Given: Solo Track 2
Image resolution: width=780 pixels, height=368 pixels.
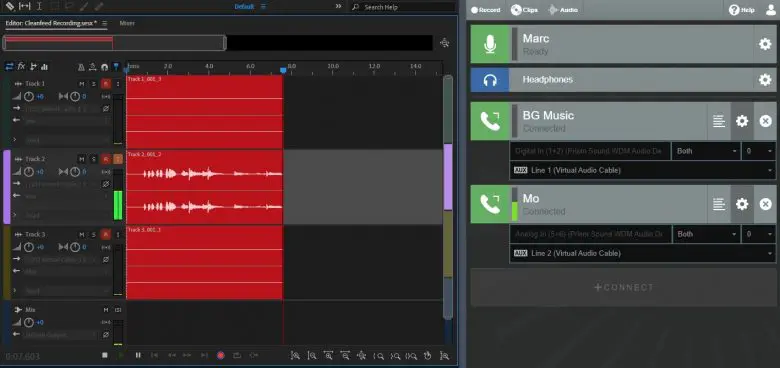Looking at the screenshot, I should point(94,159).
